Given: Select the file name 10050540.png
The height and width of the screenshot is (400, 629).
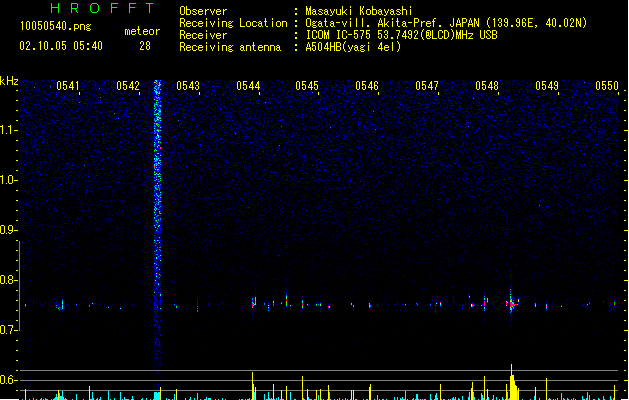Looking at the screenshot, I should pos(56,26).
